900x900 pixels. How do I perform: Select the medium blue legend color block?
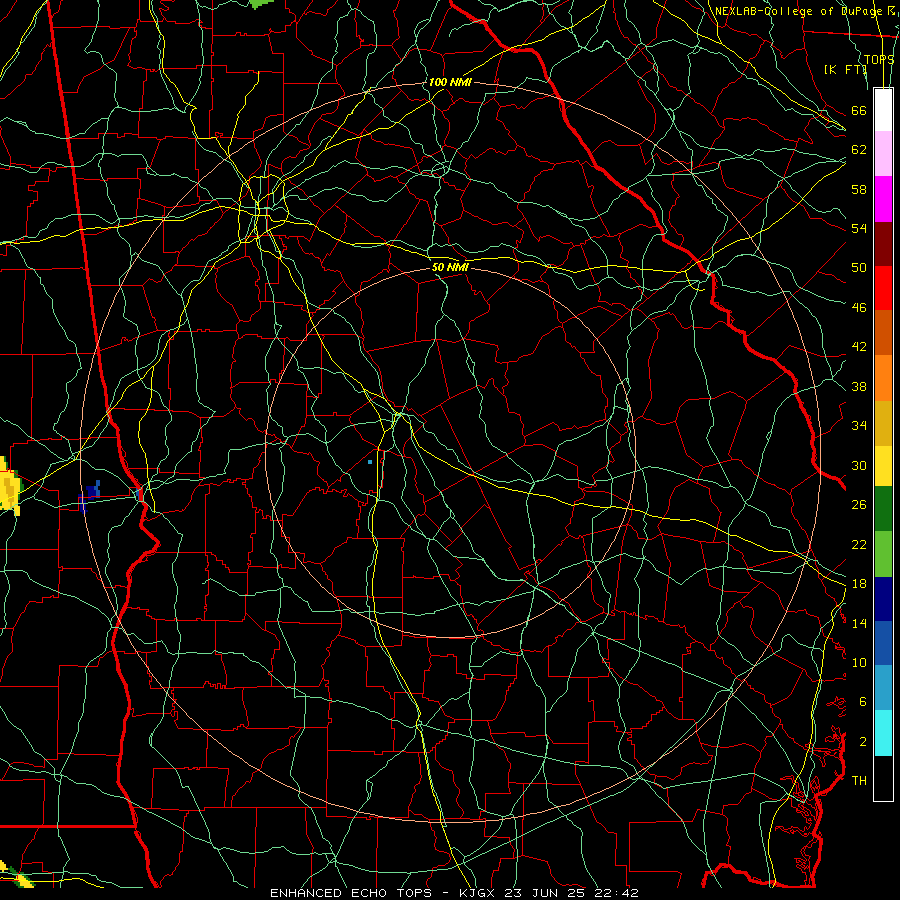coord(883,643)
